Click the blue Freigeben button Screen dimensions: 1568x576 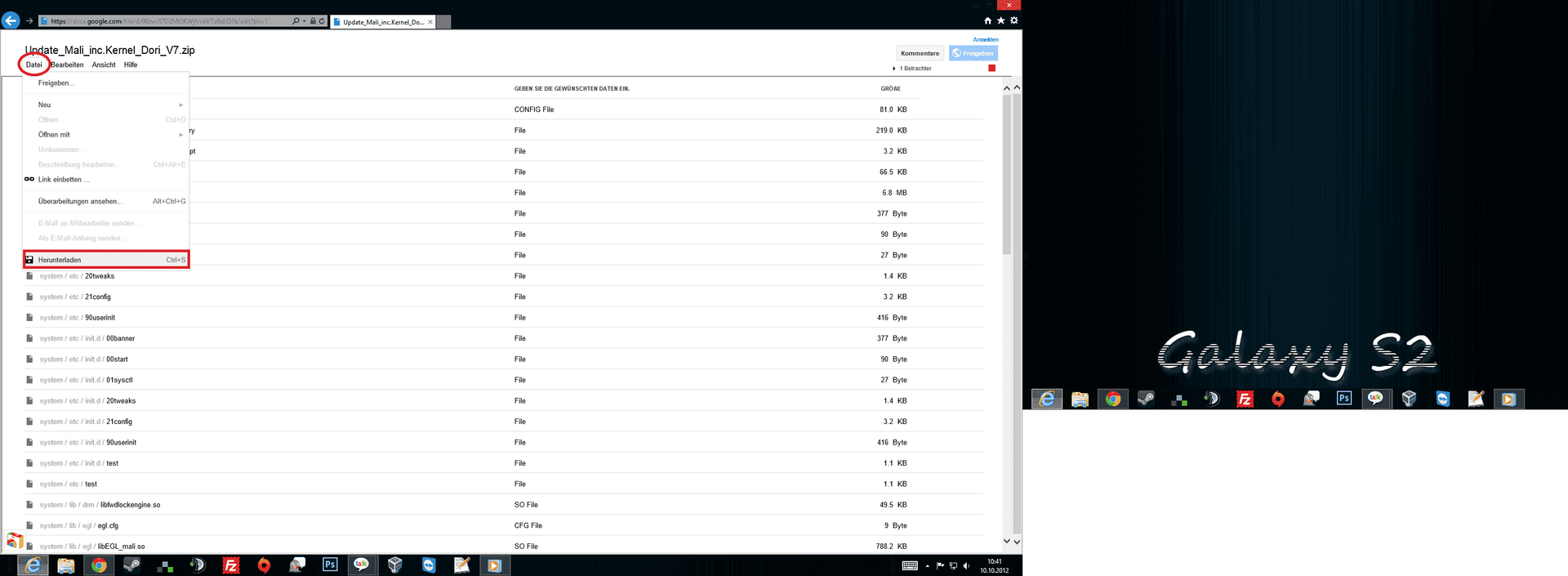(973, 53)
